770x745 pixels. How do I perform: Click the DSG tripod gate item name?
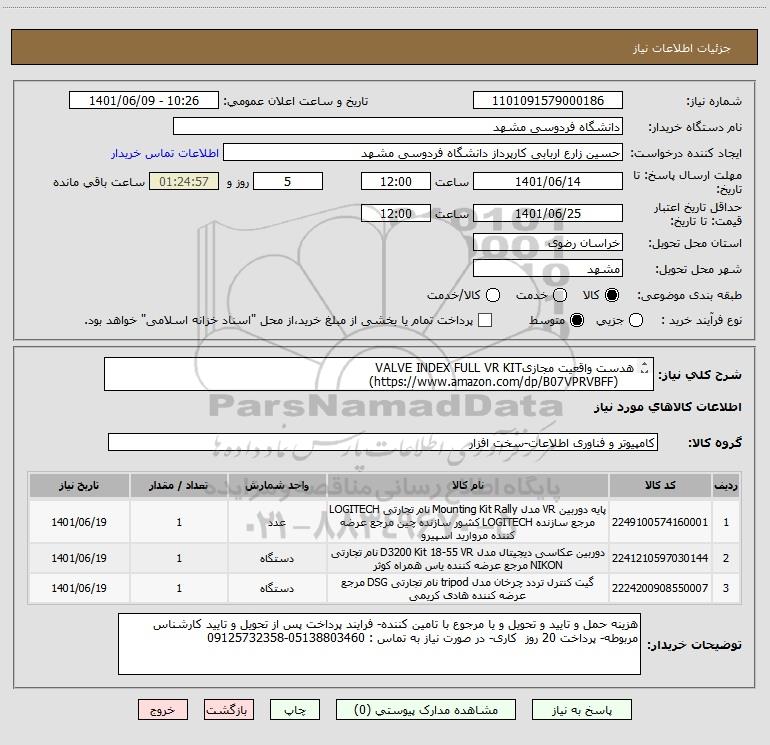pos(468,588)
